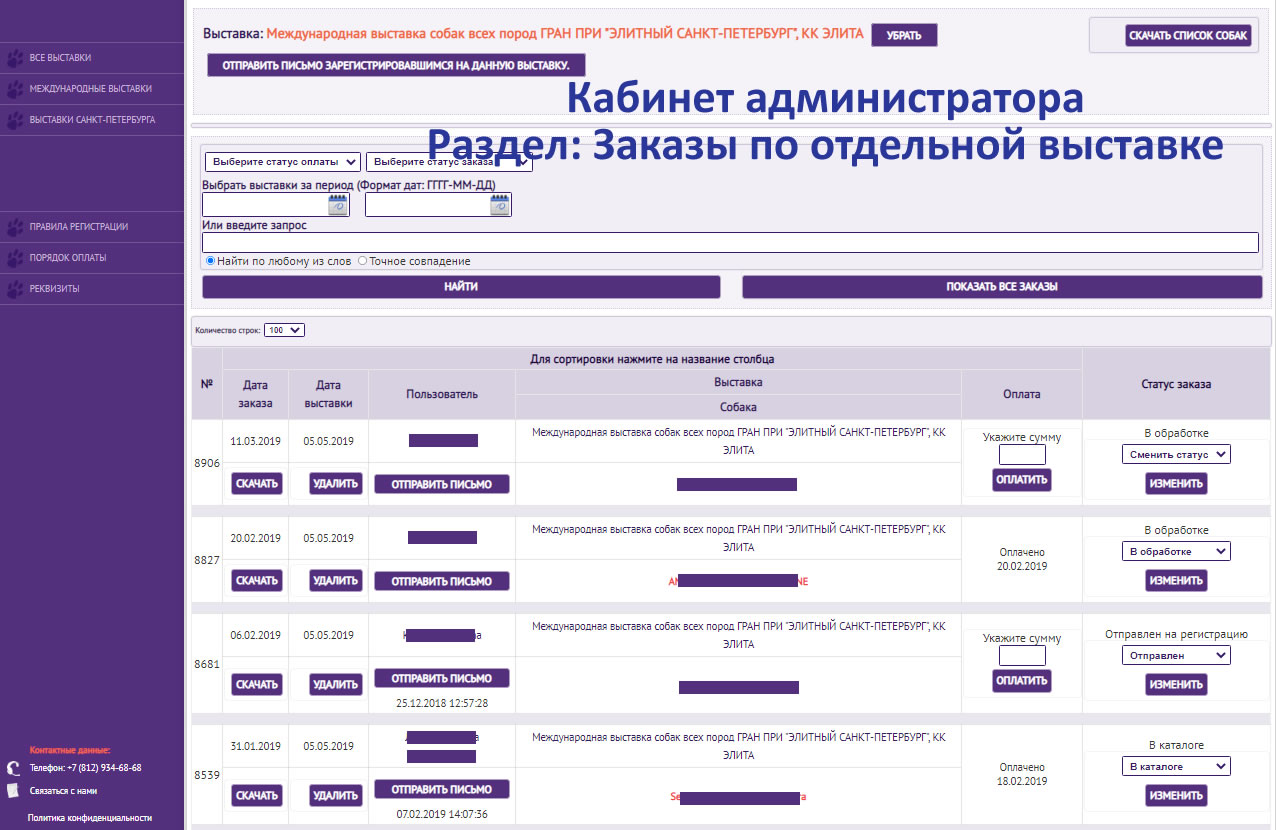
Task: Click 'Скачать список собак' button
Action: click(x=1188, y=36)
